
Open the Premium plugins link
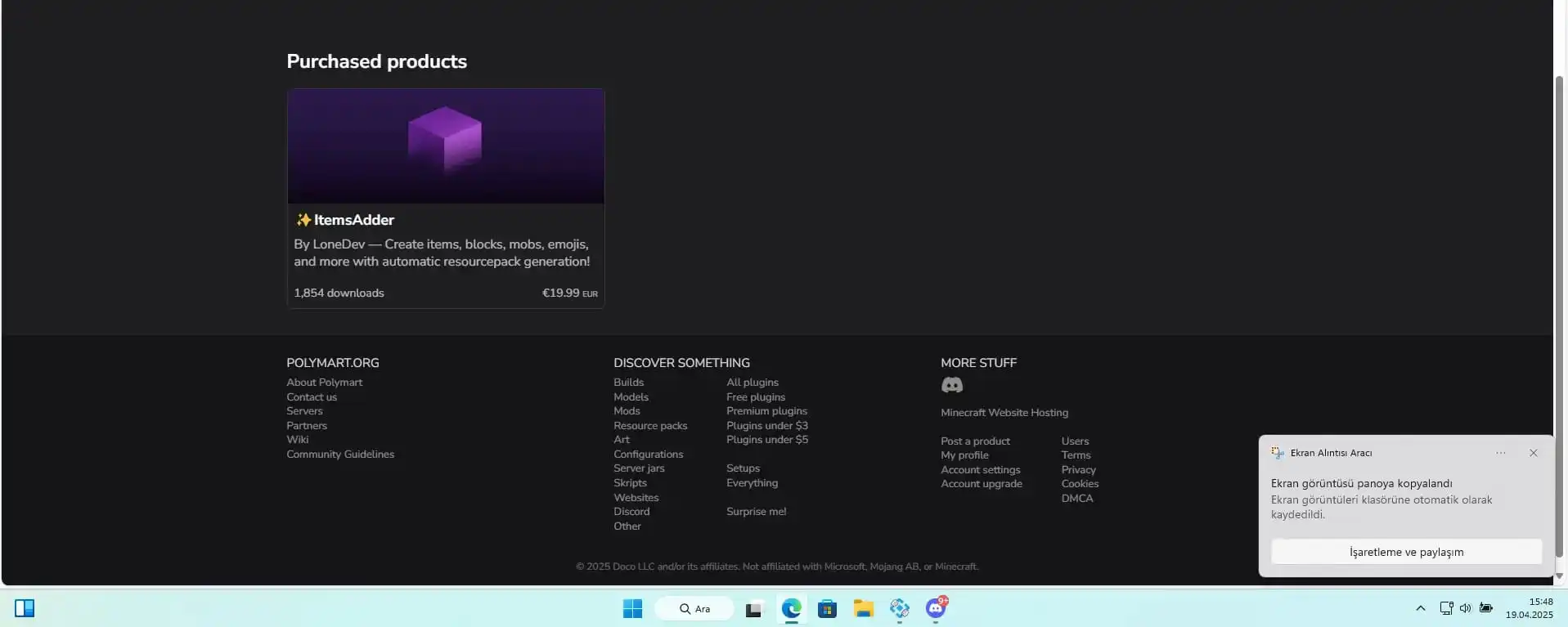(x=766, y=411)
